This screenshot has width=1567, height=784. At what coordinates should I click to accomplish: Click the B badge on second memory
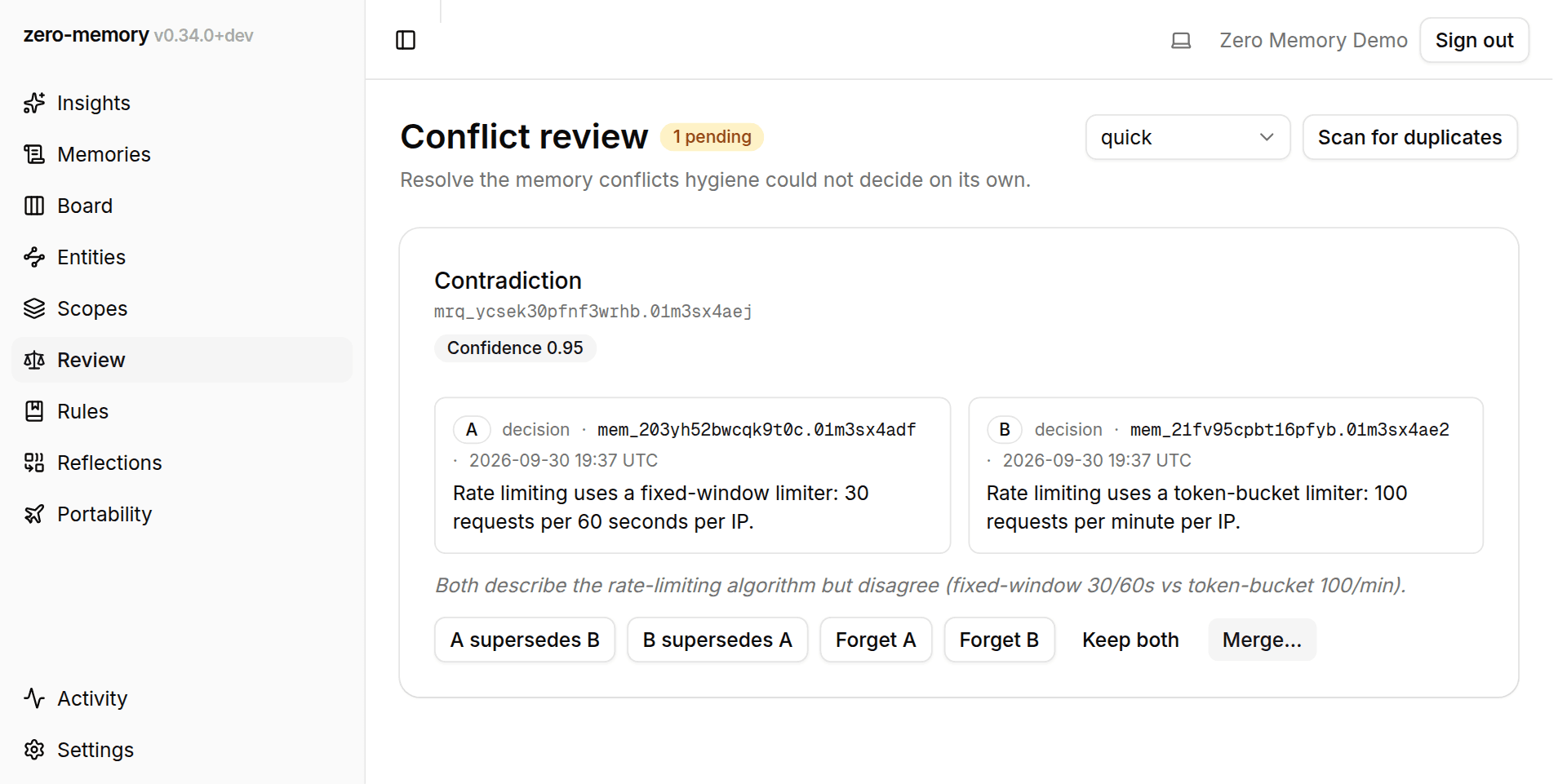click(1005, 429)
